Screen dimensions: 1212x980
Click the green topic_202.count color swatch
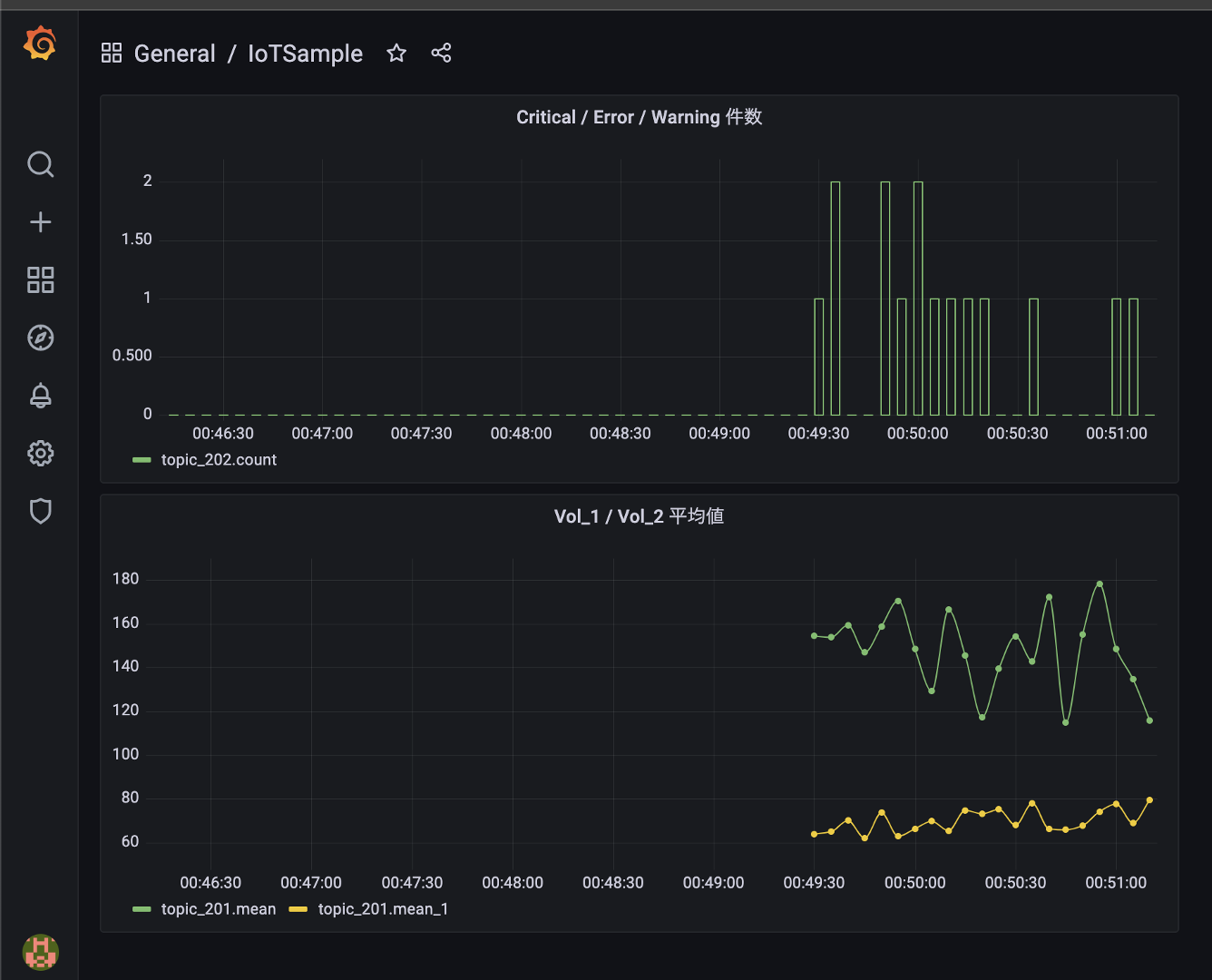point(142,460)
